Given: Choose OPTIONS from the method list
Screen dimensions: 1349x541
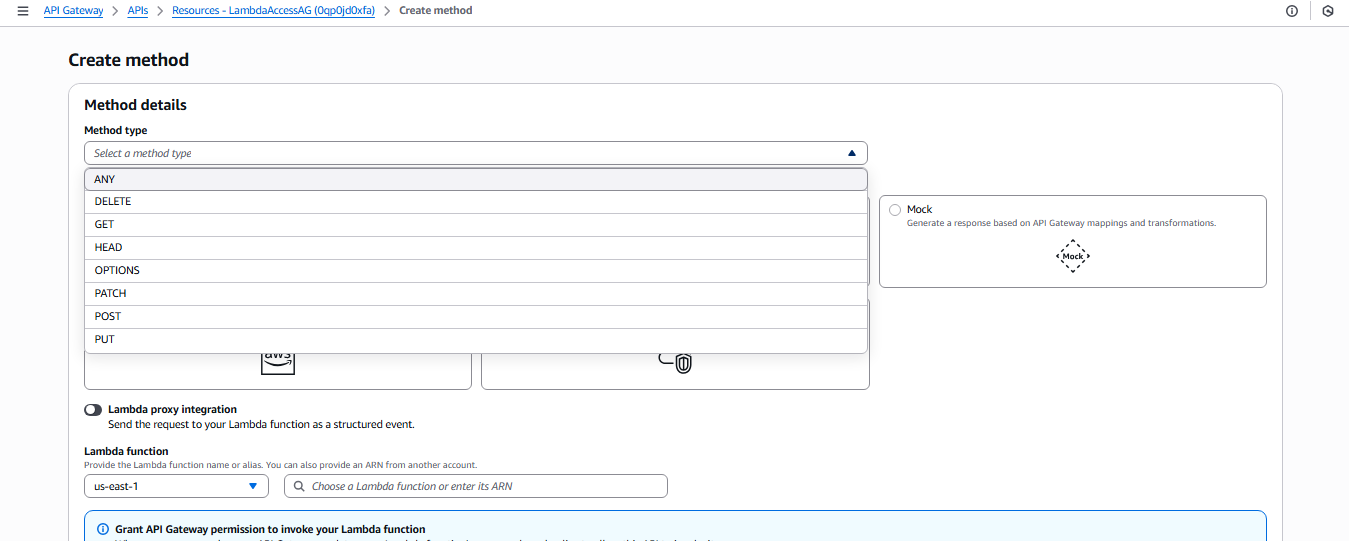Looking at the screenshot, I should point(476,271).
